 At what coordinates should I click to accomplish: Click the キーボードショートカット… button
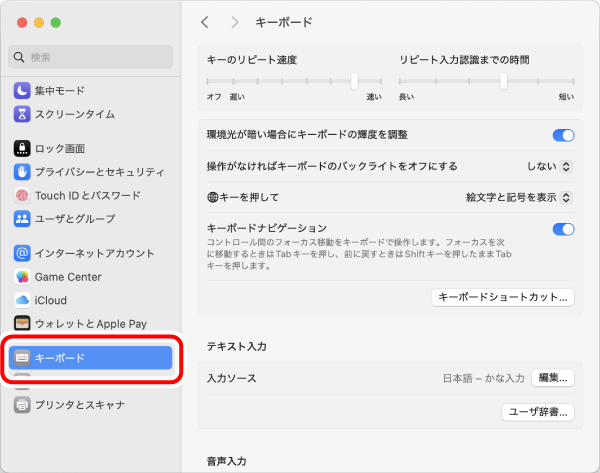[503, 297]
